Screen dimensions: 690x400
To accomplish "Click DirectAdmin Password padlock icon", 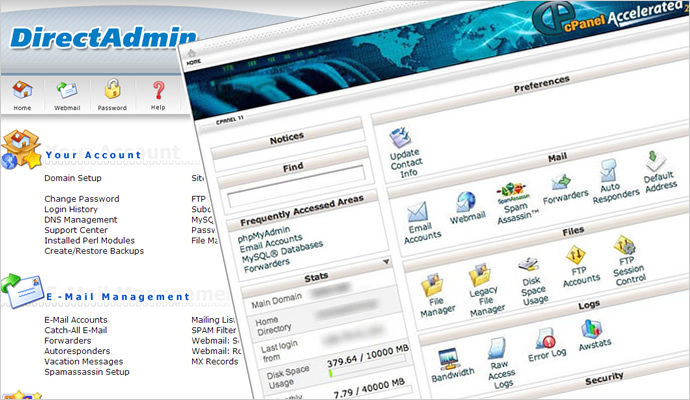I will [112, 88].
